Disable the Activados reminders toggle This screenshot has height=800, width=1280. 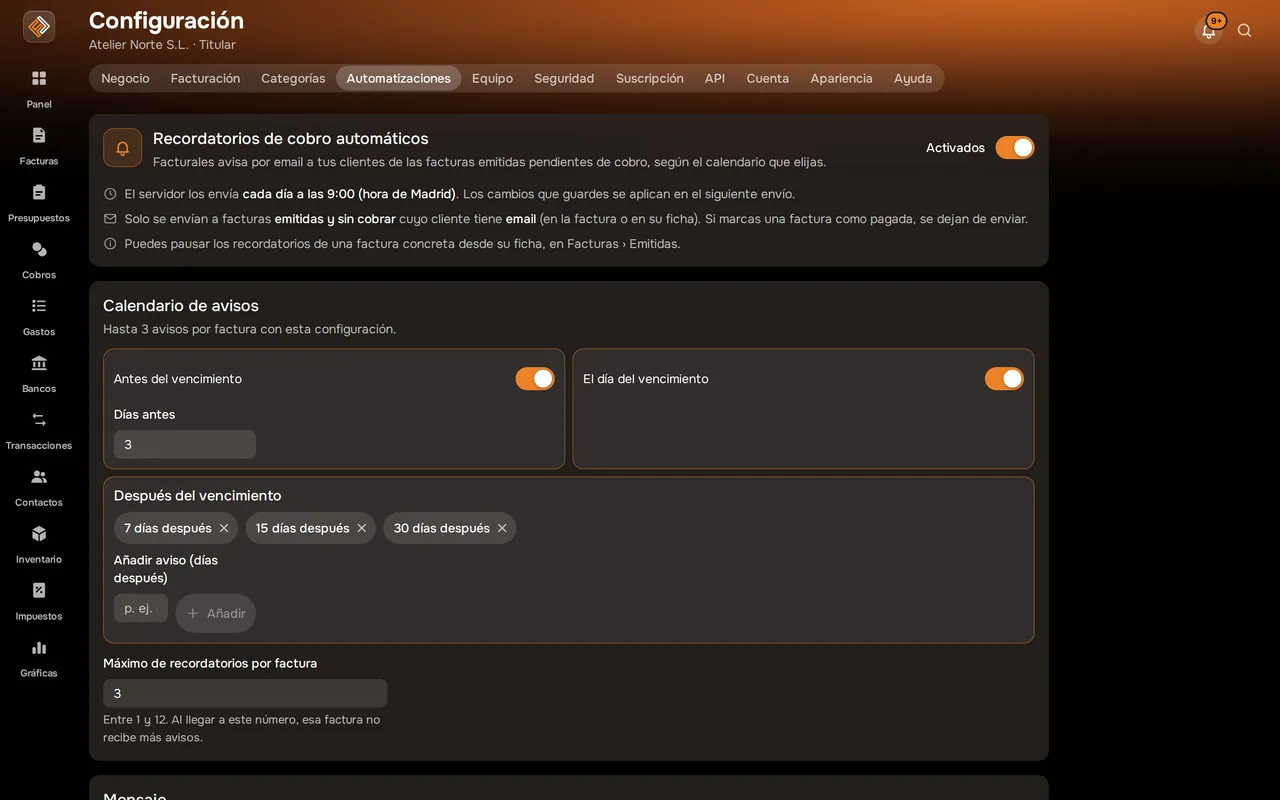1015,148
